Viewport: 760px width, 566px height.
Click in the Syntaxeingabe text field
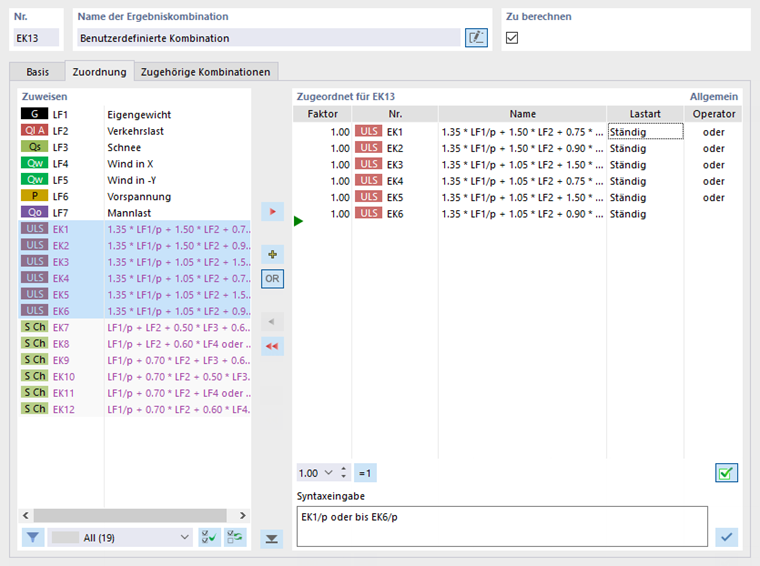[x=502, y=526]
